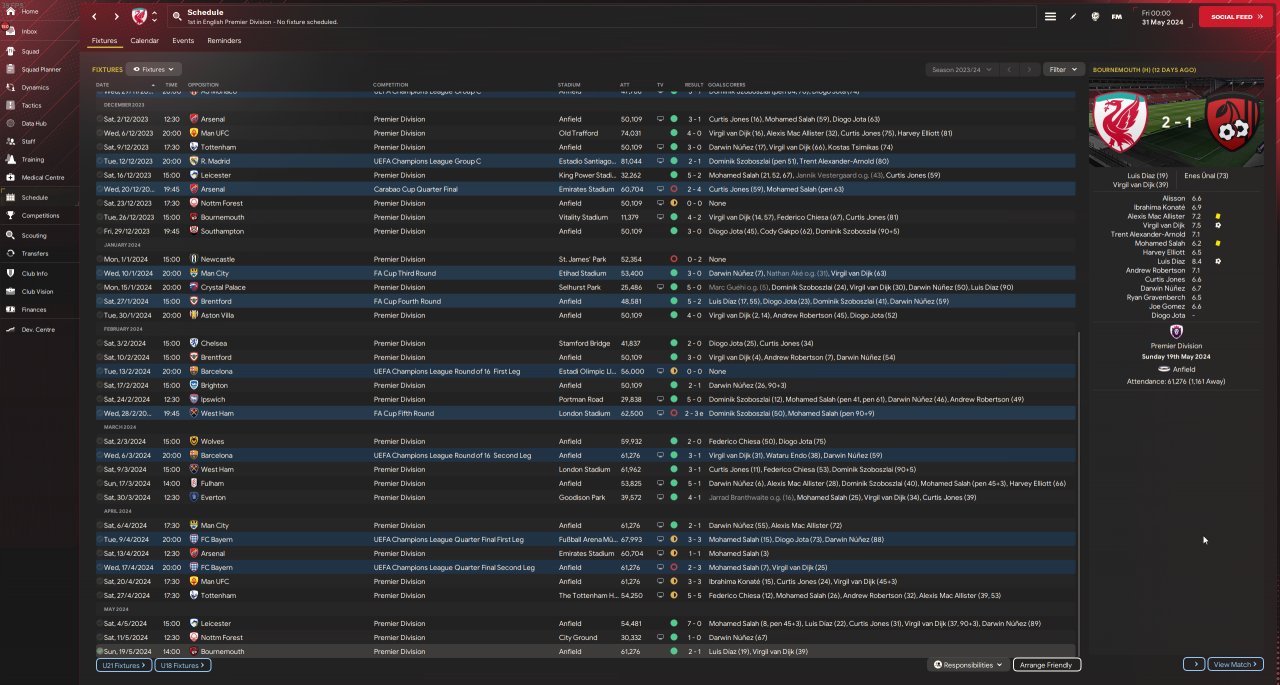Click Luis Diaz in the match ratings list

[1171, 261]
